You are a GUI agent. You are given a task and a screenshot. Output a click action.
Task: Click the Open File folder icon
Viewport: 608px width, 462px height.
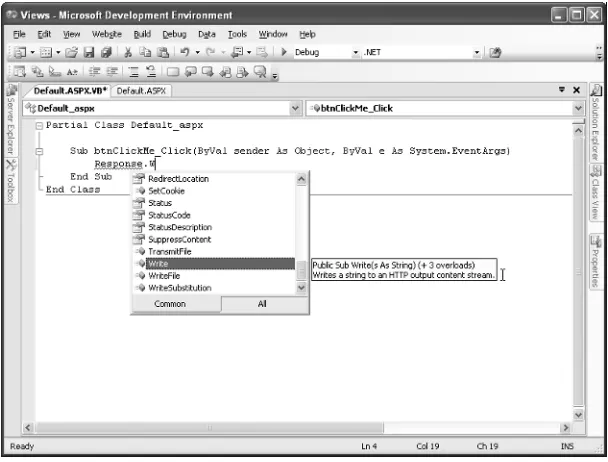[x=71, y=52]
